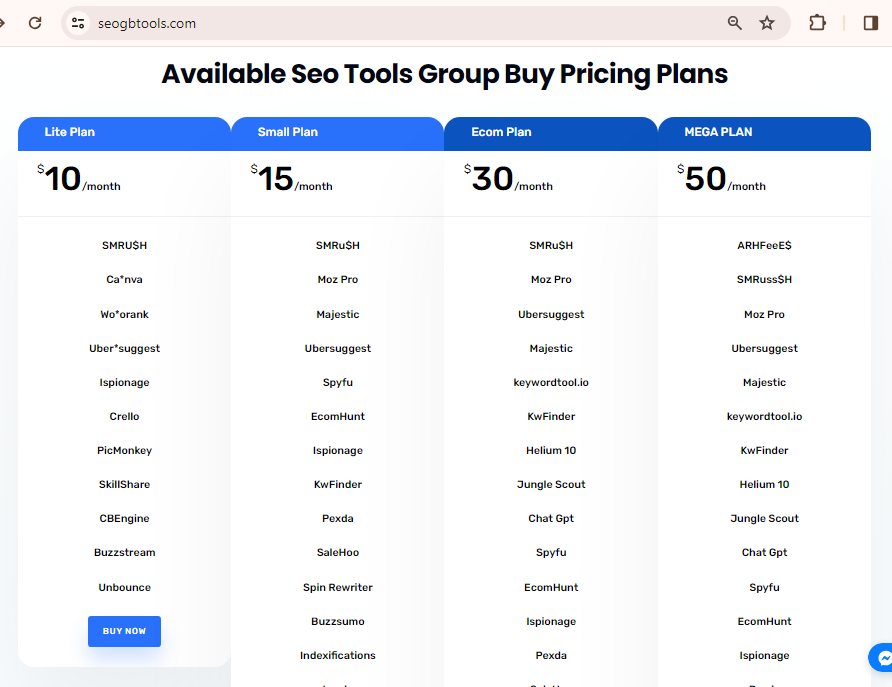Click ARHFeeE$ in the Mega plan list
The image size is (892, 687).
[x=764, y=245]
